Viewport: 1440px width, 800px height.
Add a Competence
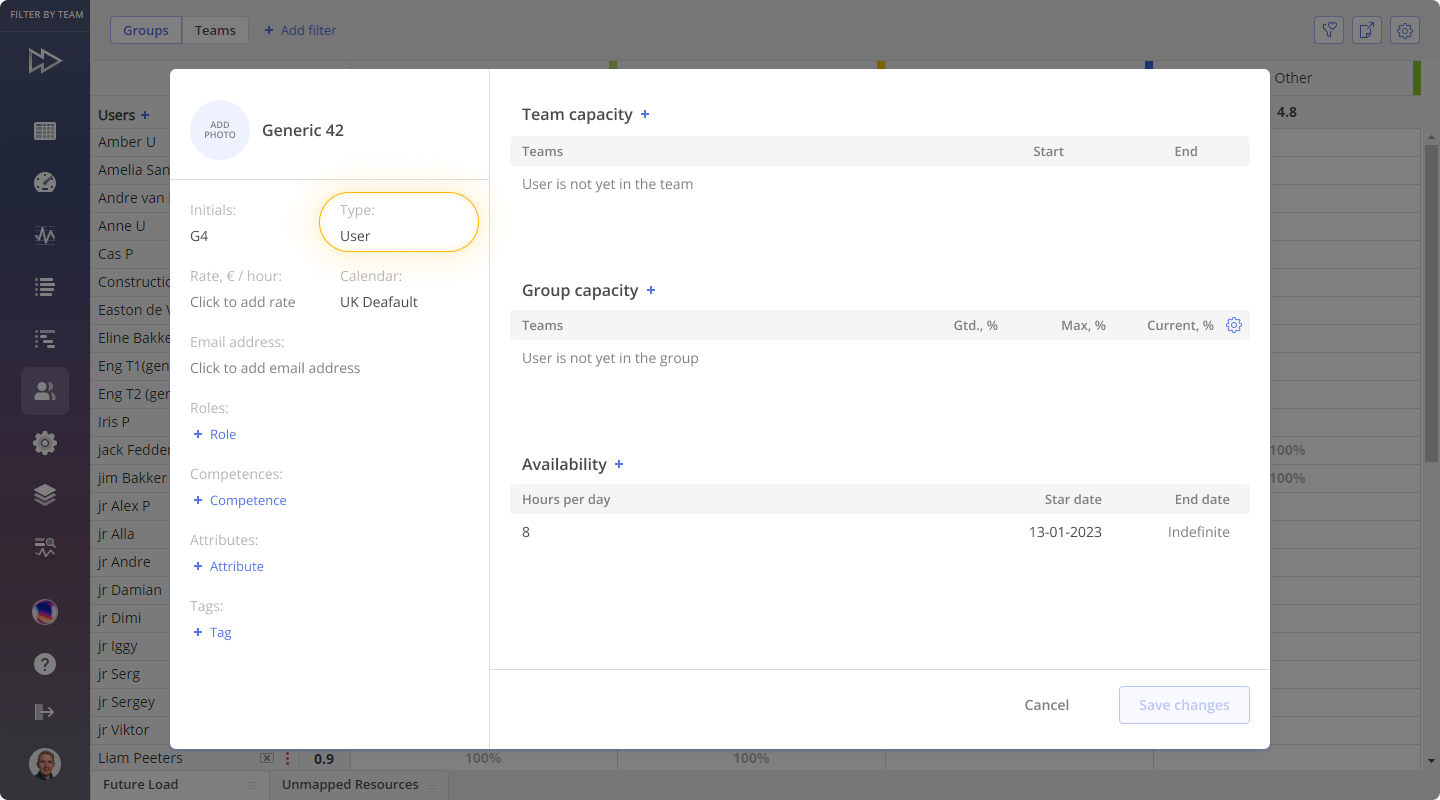coord(239,500)
